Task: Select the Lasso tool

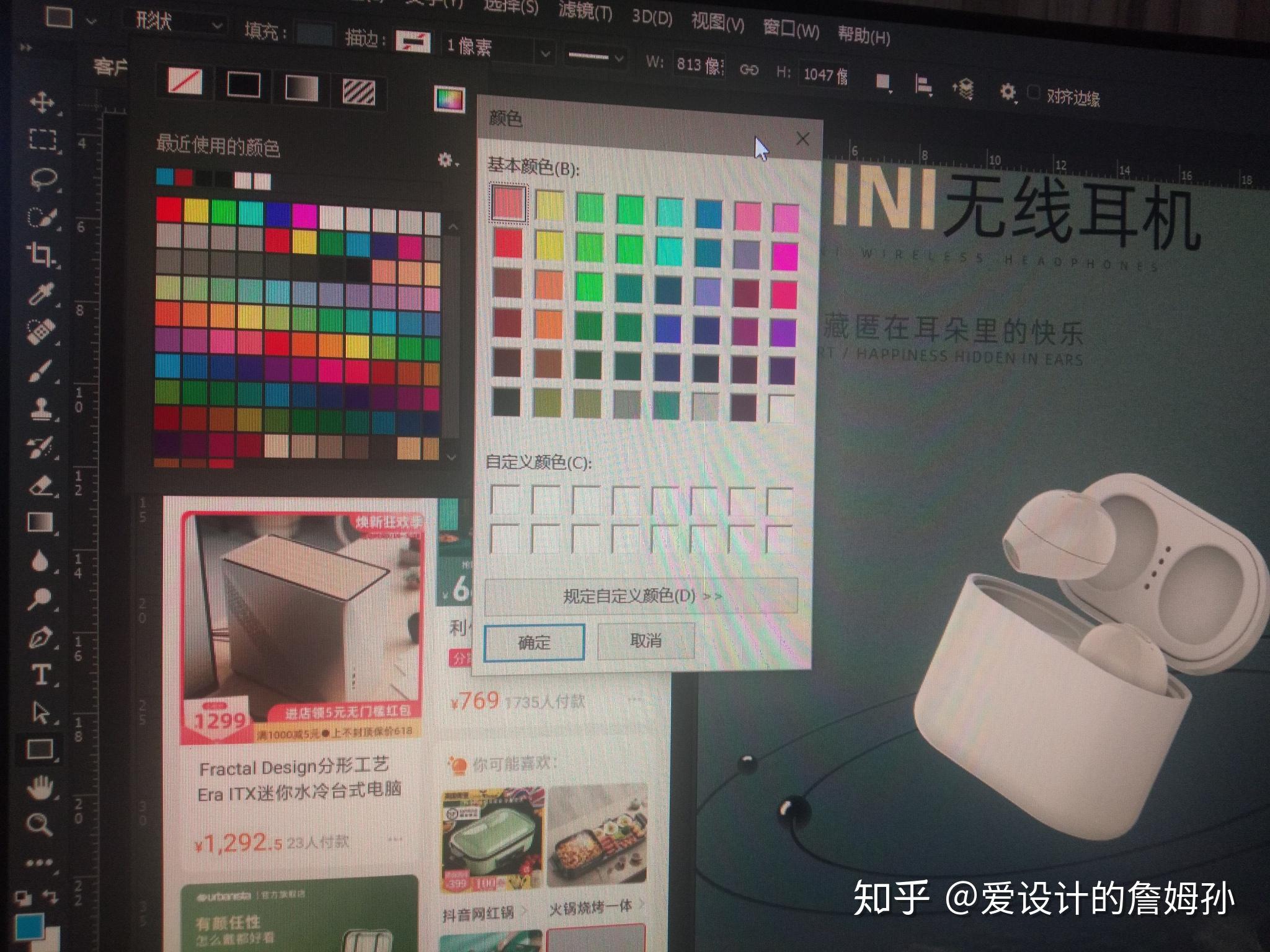Action: point(42,179)
